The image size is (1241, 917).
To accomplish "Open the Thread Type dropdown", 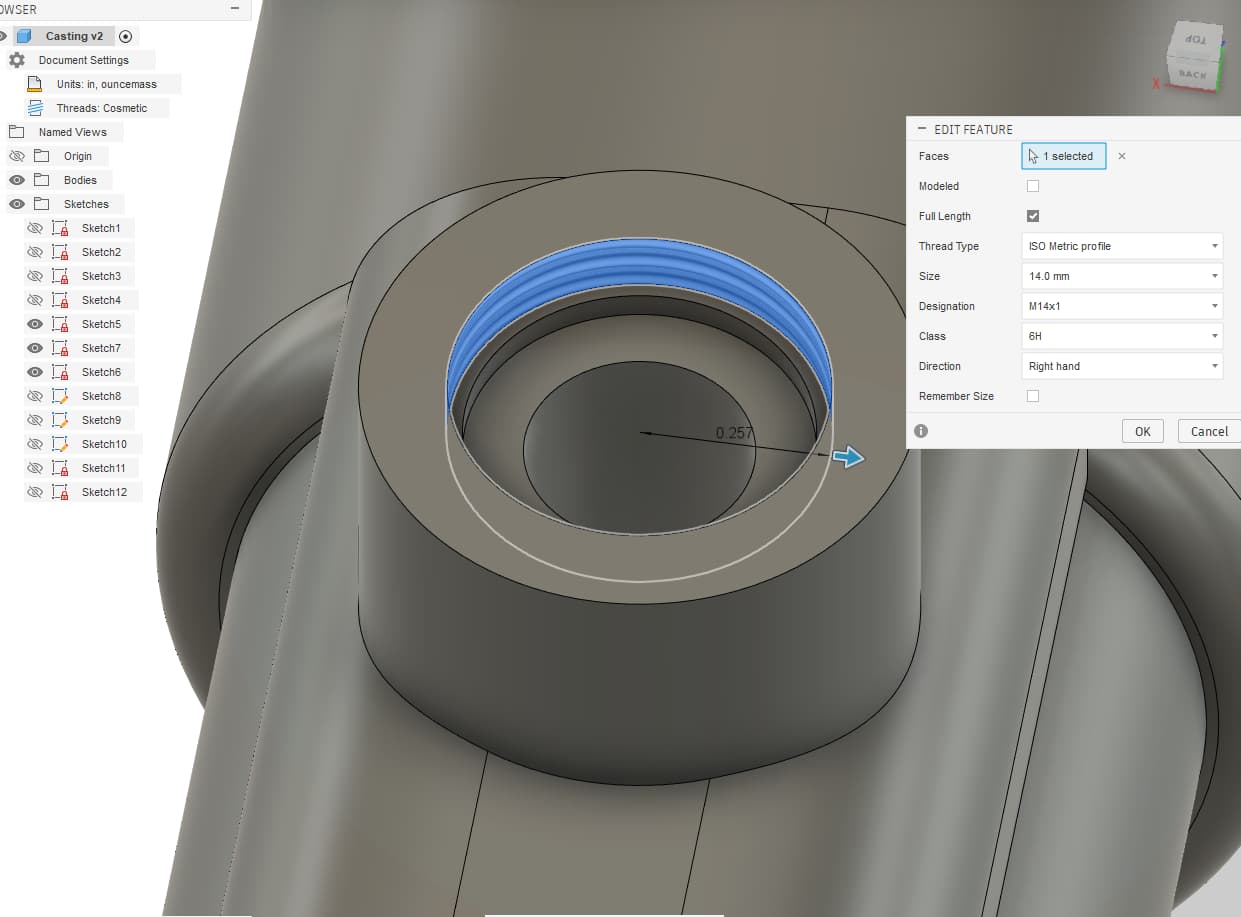I will point(1122,246).
